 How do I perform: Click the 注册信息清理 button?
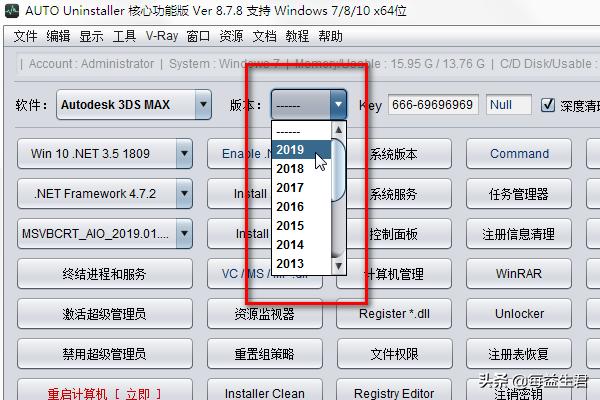coord(519,233)
